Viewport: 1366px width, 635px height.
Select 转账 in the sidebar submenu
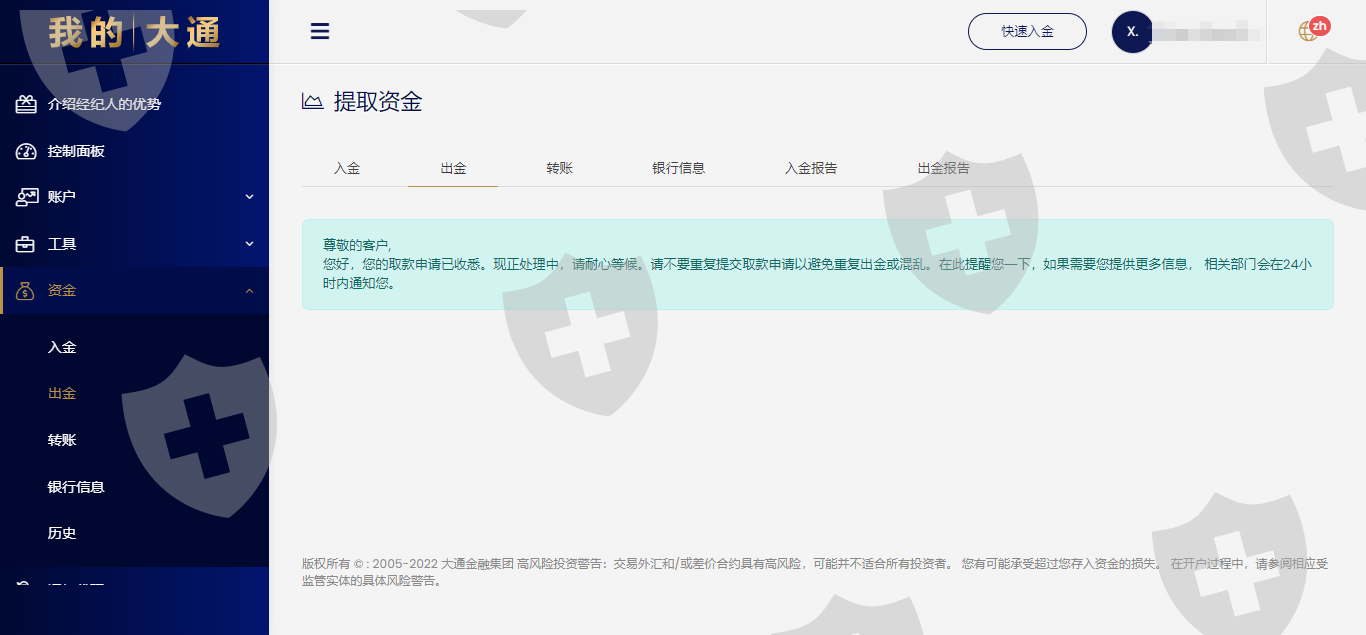62,440
